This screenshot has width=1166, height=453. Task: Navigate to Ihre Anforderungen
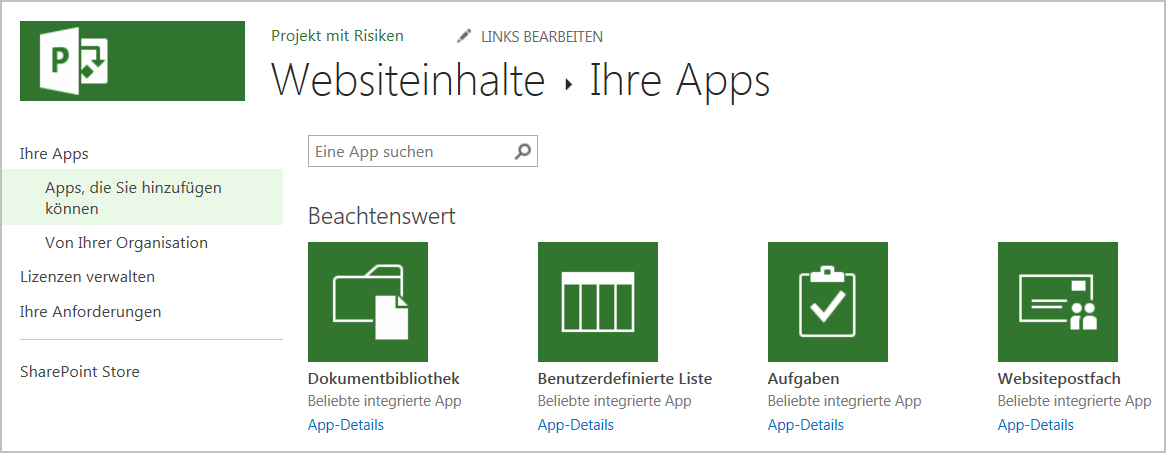coord(90,312)
